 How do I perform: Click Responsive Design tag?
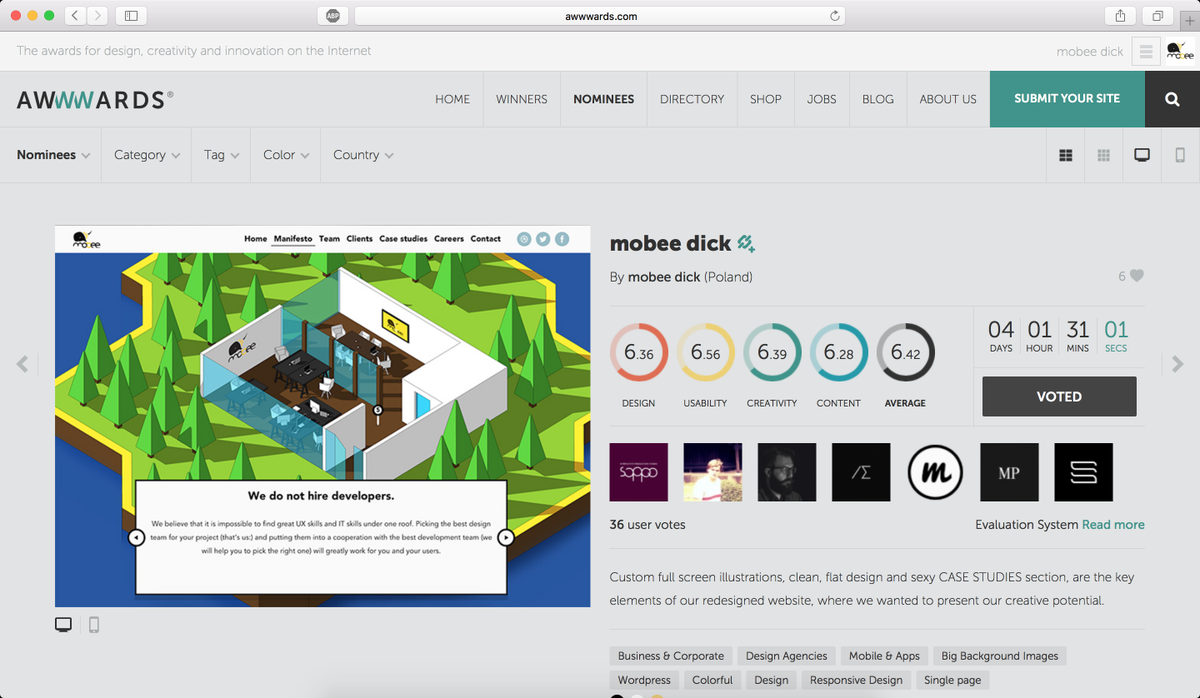[x=856, y=680]
